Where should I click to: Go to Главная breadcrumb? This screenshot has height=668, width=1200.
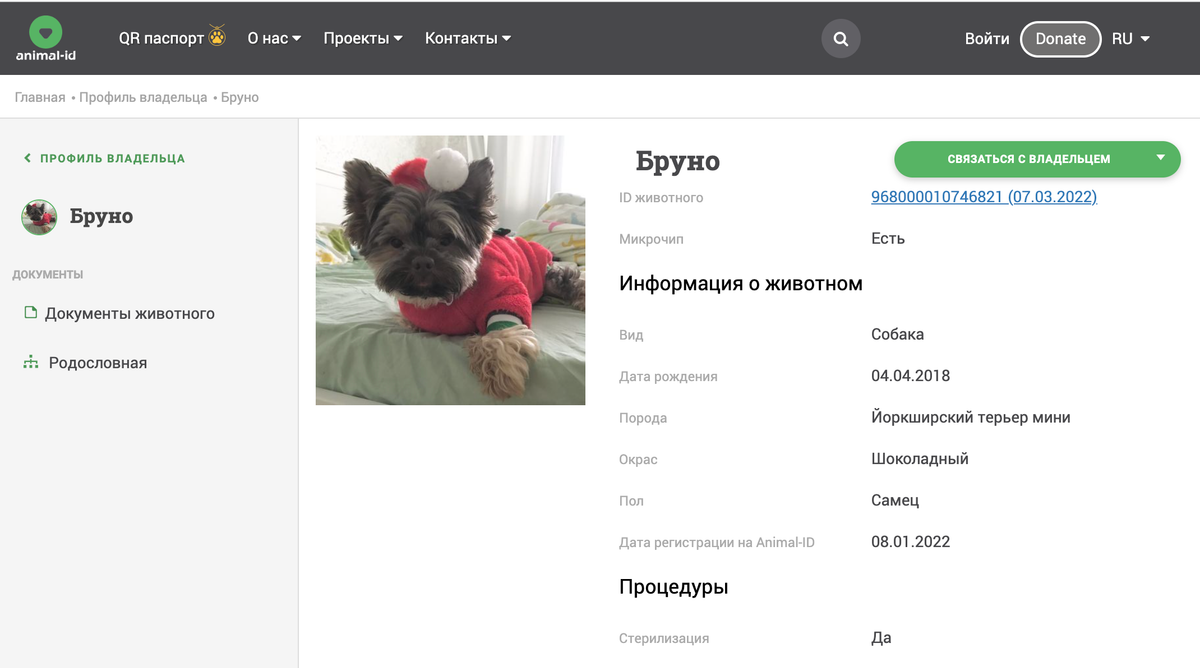click(x=40, y=97)
